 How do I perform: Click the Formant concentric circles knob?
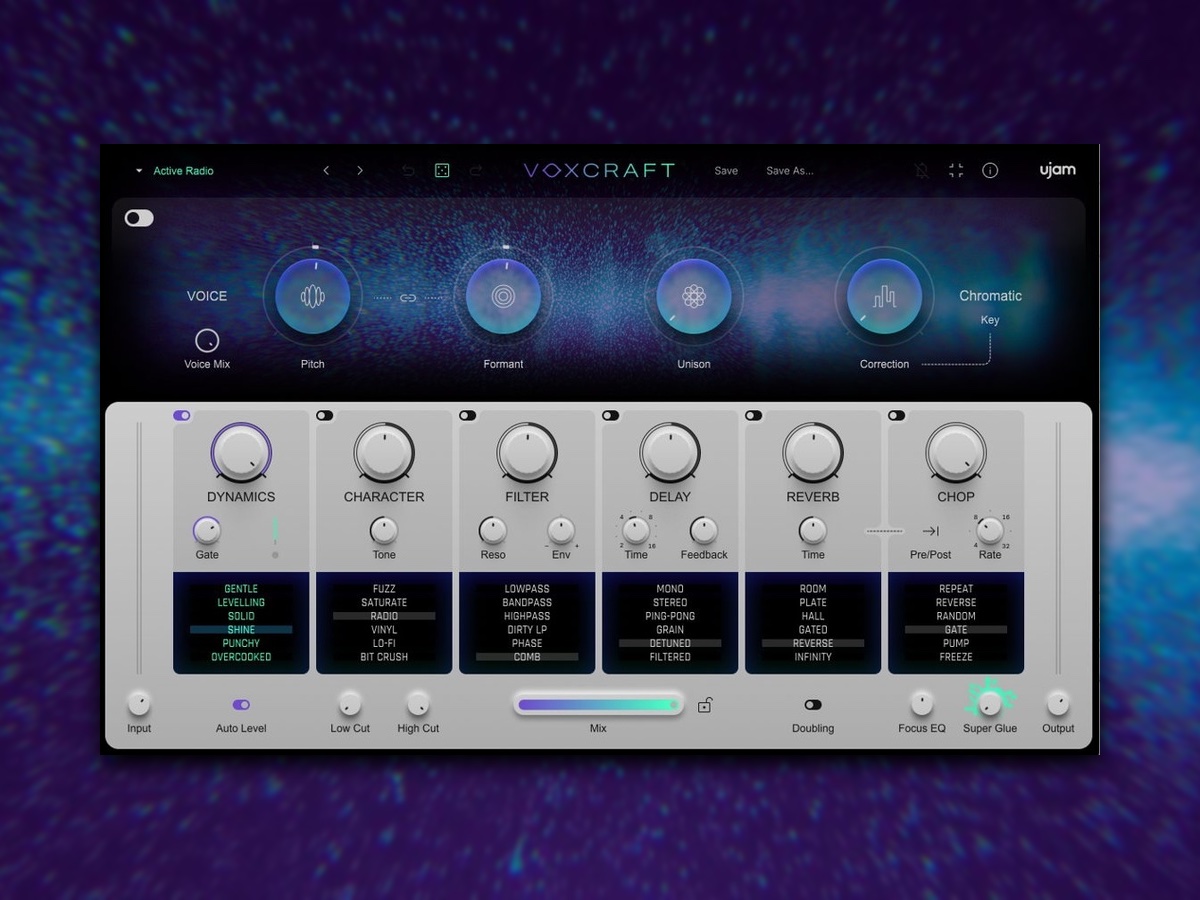[503, 296]
